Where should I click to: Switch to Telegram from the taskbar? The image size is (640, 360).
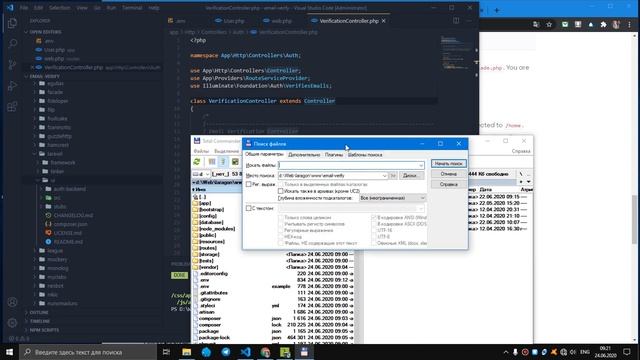pyautogui.click(x=226, y=352)
